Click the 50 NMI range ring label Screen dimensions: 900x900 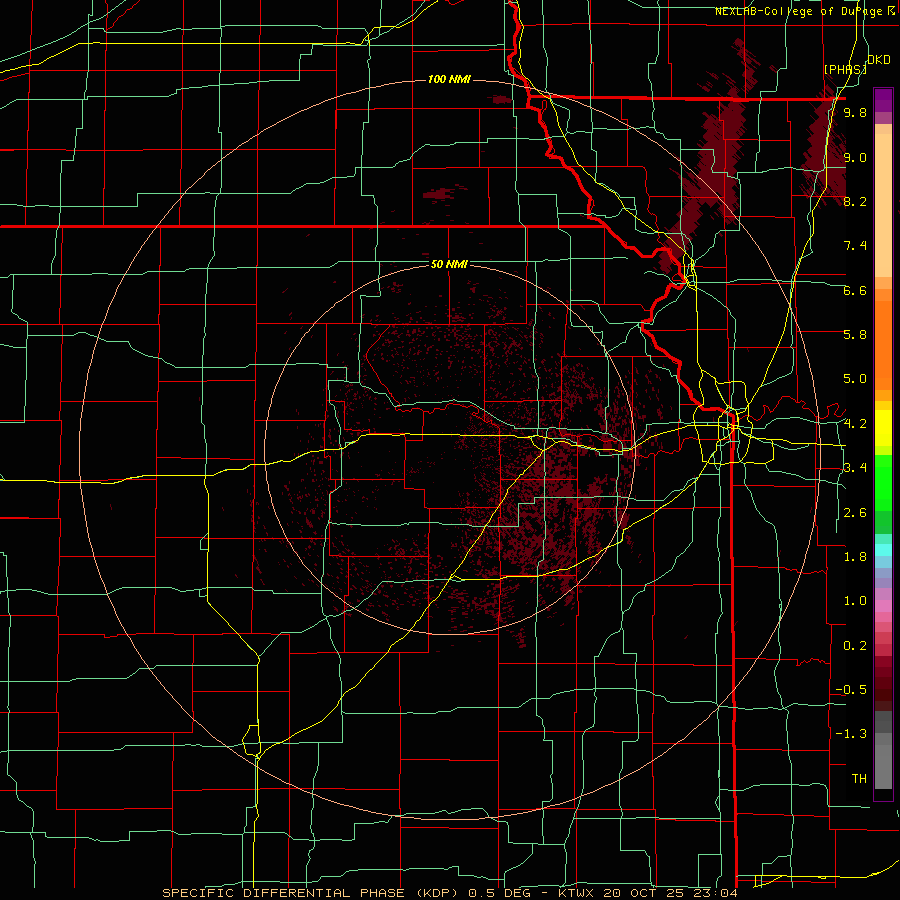(449, 264)
